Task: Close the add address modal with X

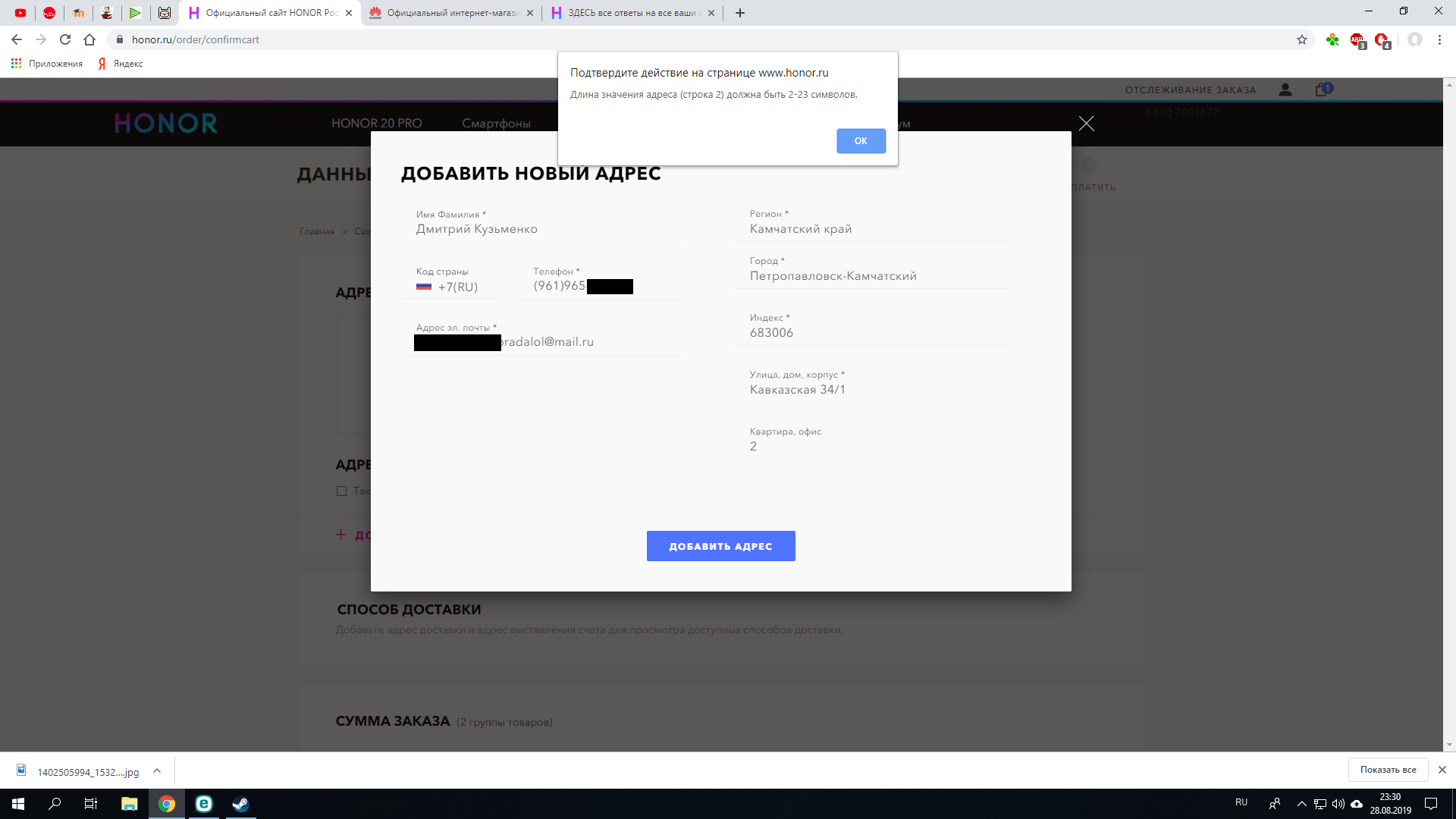Action: tap(1086, 124)
